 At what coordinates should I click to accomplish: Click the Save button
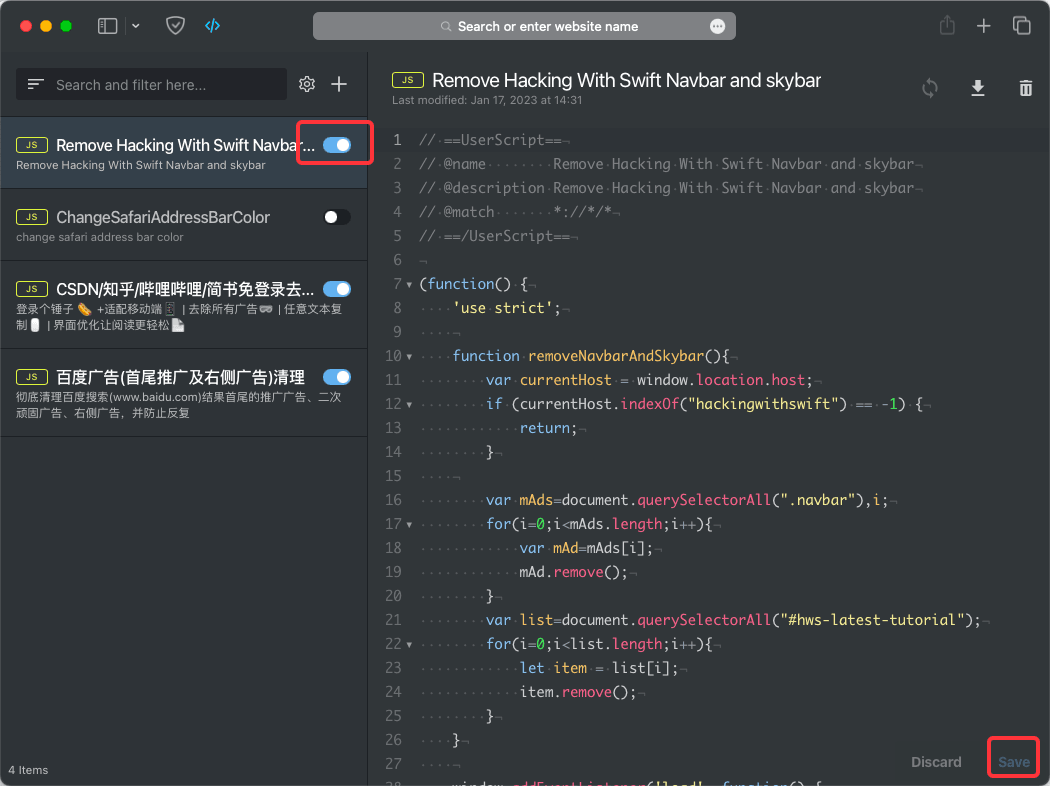pyautogui.click(x=1013, y=762)
